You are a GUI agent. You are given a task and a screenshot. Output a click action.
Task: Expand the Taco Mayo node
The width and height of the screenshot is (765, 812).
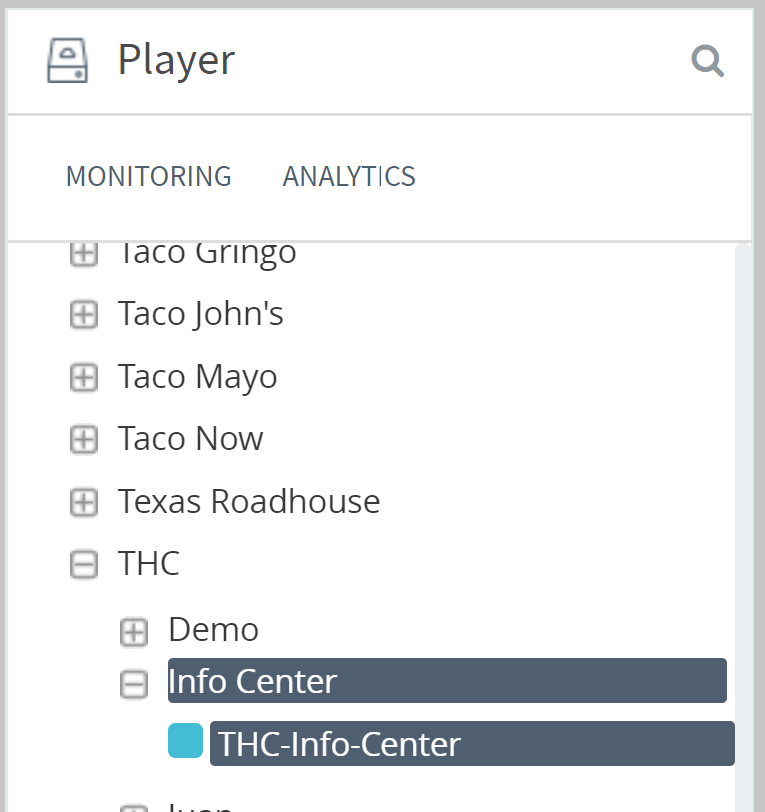[x=84, y=378]
